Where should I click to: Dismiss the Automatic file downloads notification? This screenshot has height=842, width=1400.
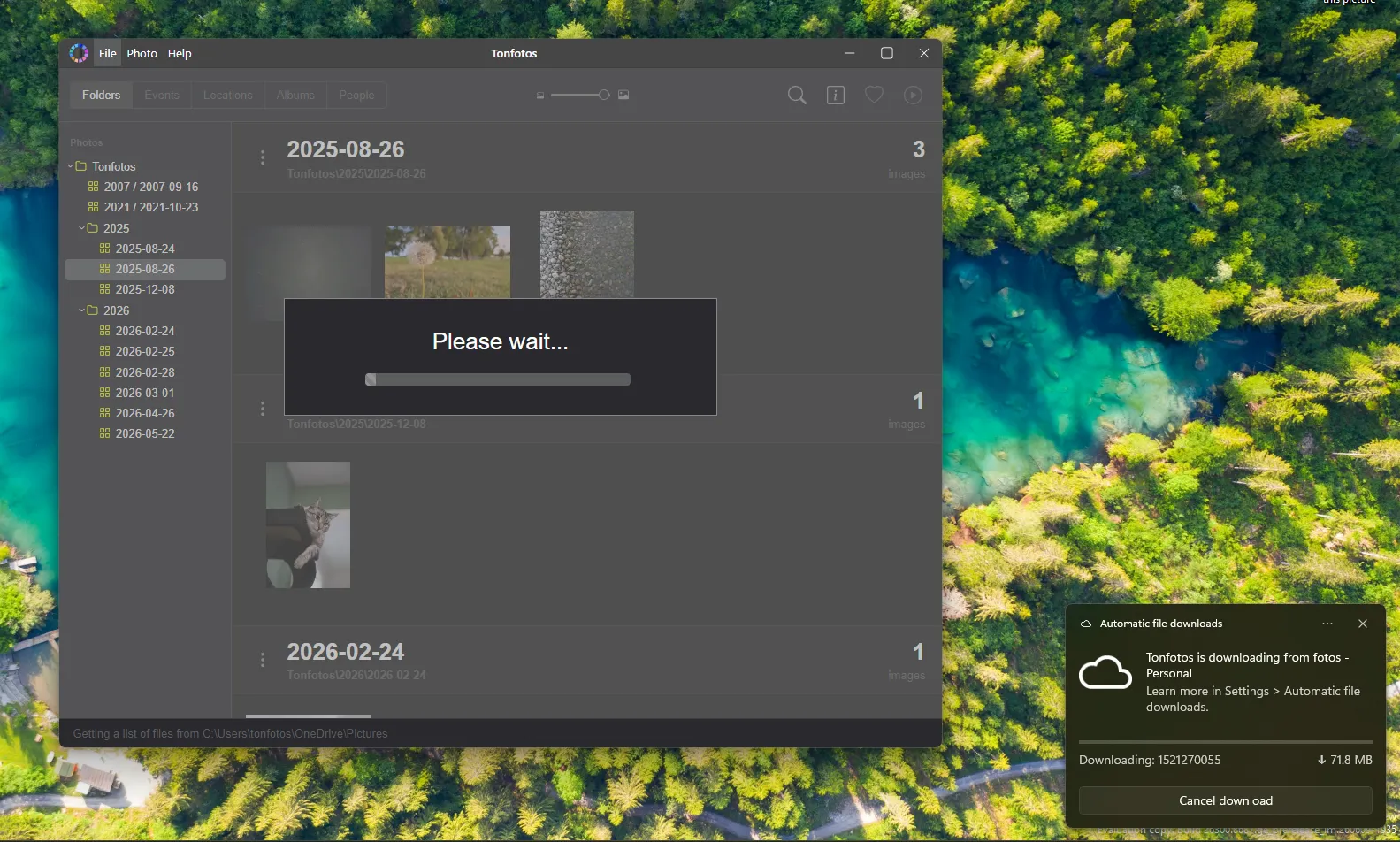coord(1363,624)
